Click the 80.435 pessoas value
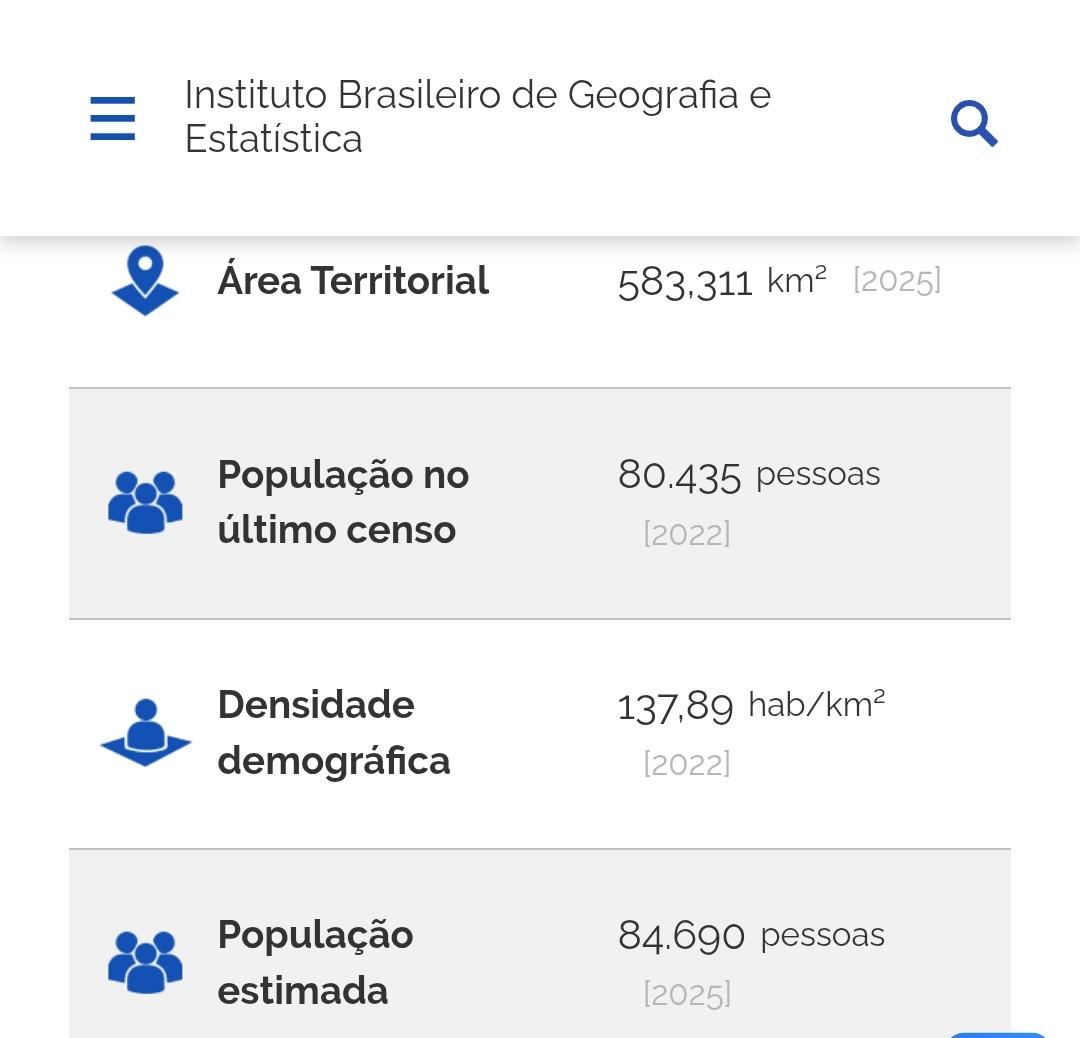Viewport: 1080px width, 1038px height. [749, 475]
